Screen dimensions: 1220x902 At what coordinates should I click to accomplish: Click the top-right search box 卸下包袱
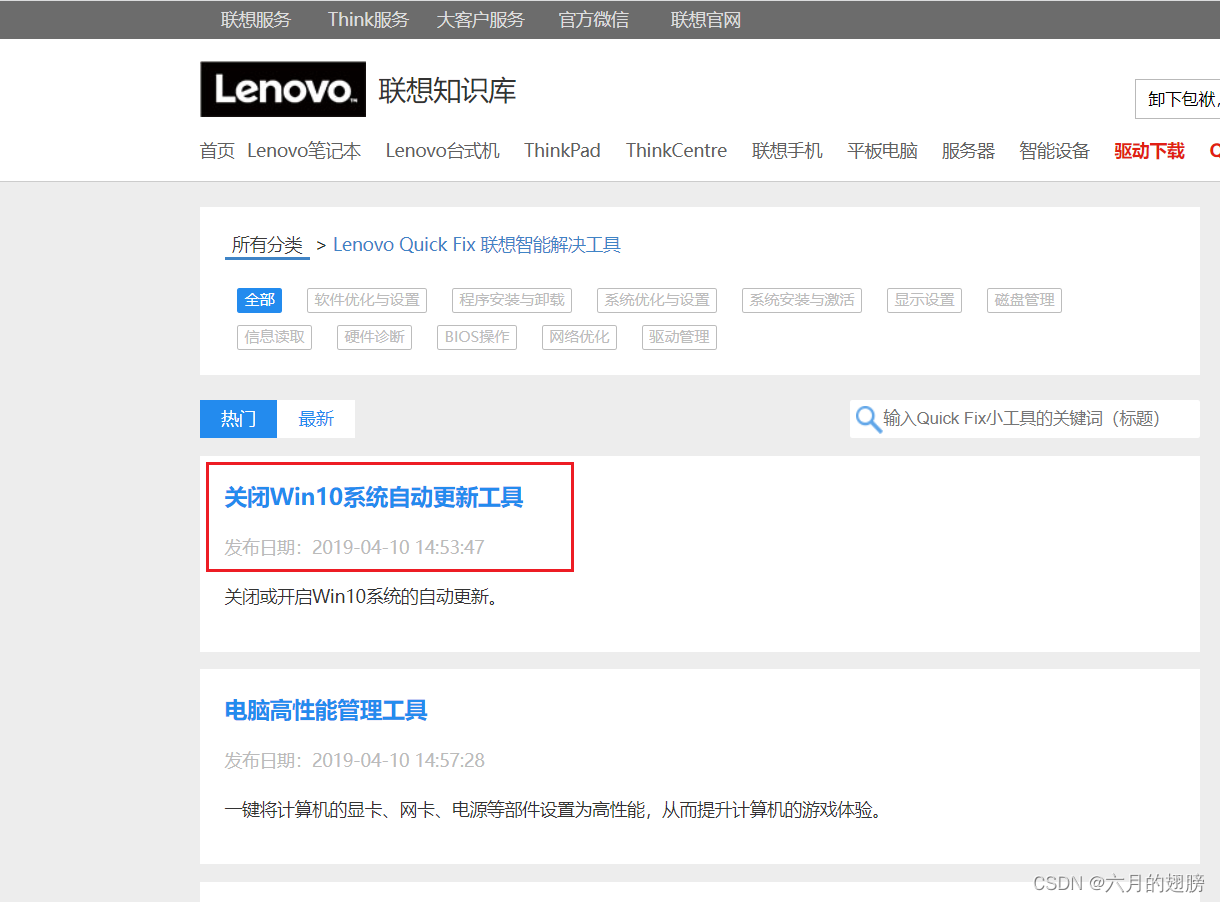[x=1177, y=99]
